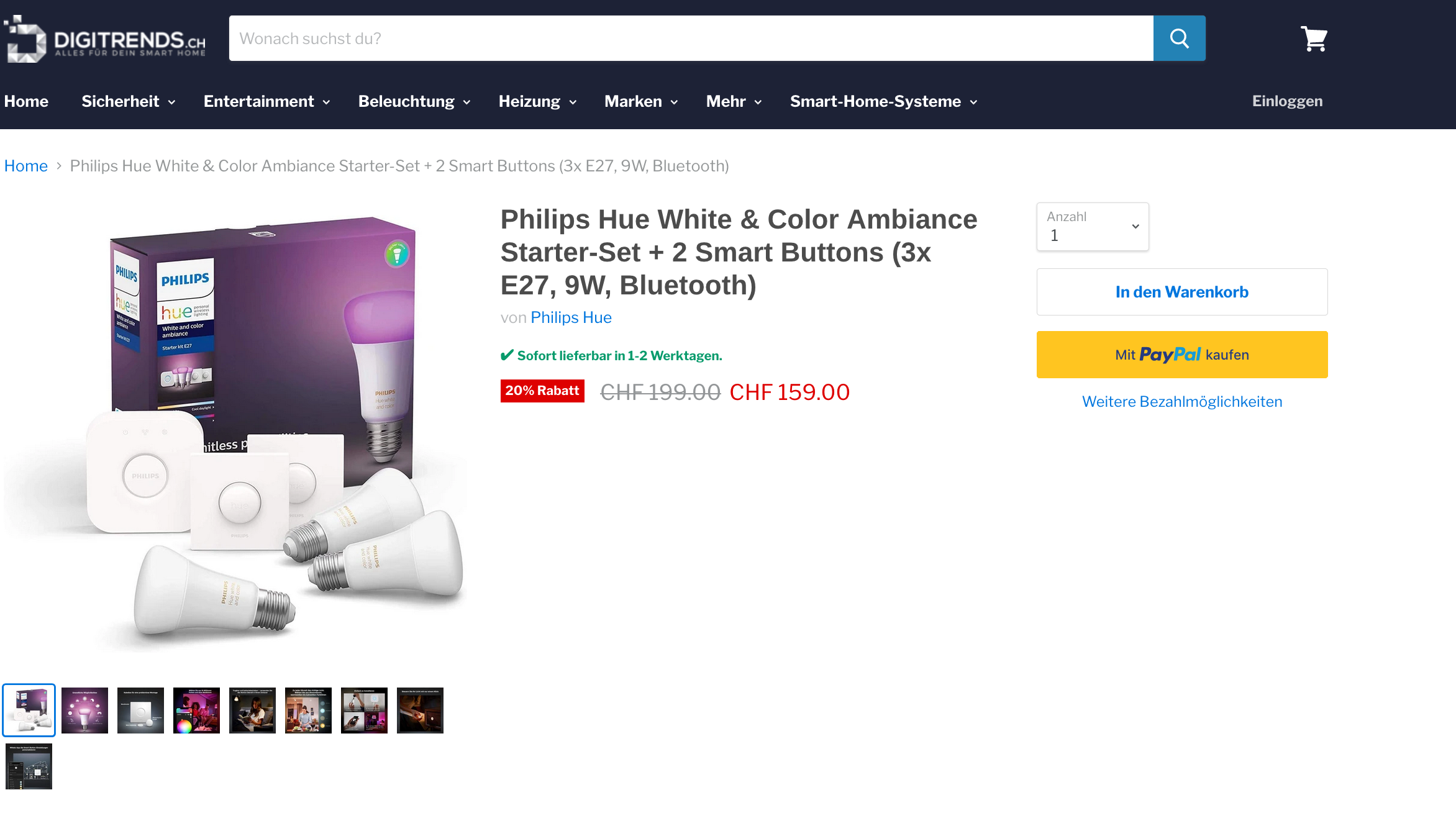
Task: Click the In den Warenkorb button
Action: [x=1181, y=292]
